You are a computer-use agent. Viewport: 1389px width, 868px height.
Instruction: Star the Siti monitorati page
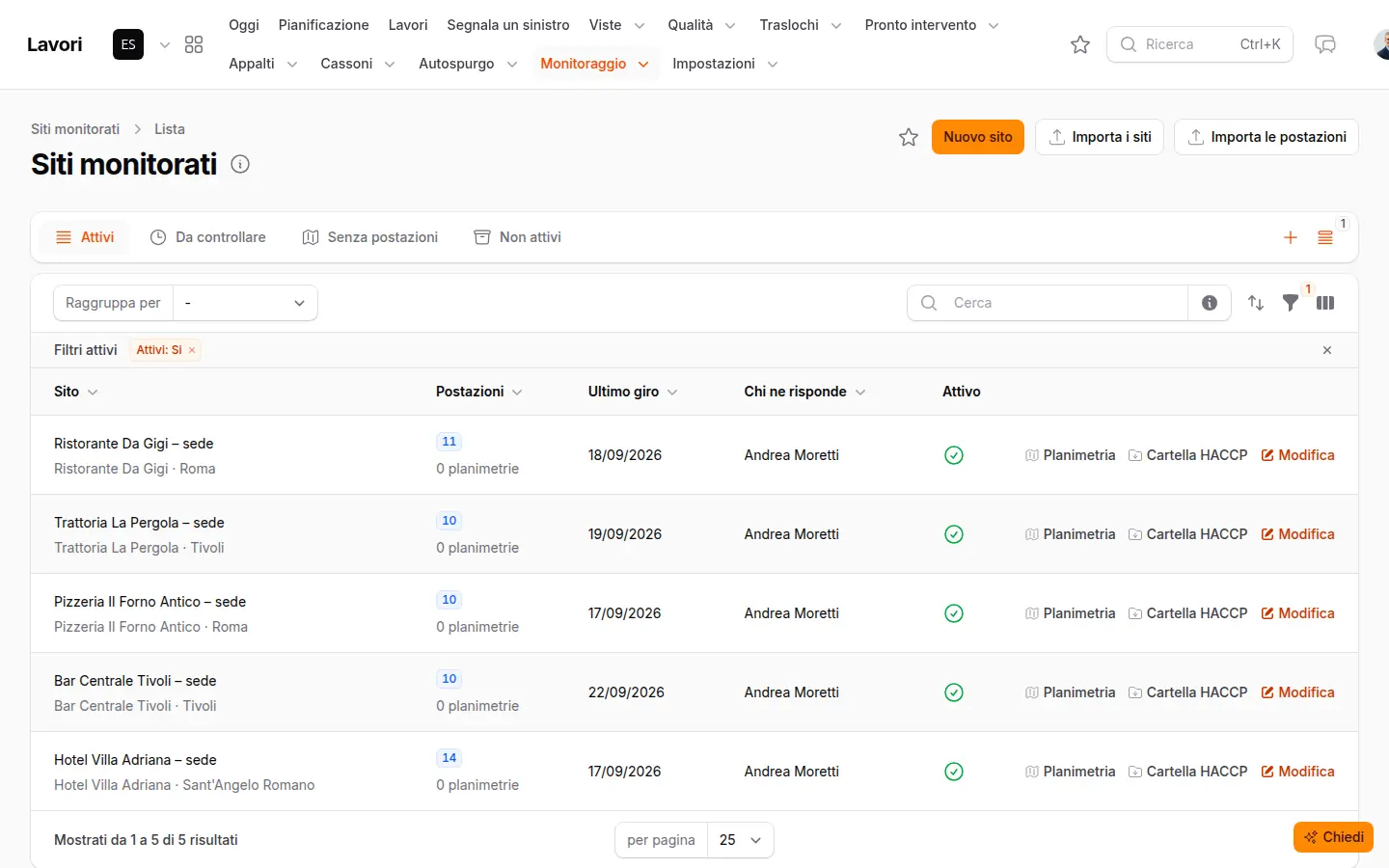(909, 137)
